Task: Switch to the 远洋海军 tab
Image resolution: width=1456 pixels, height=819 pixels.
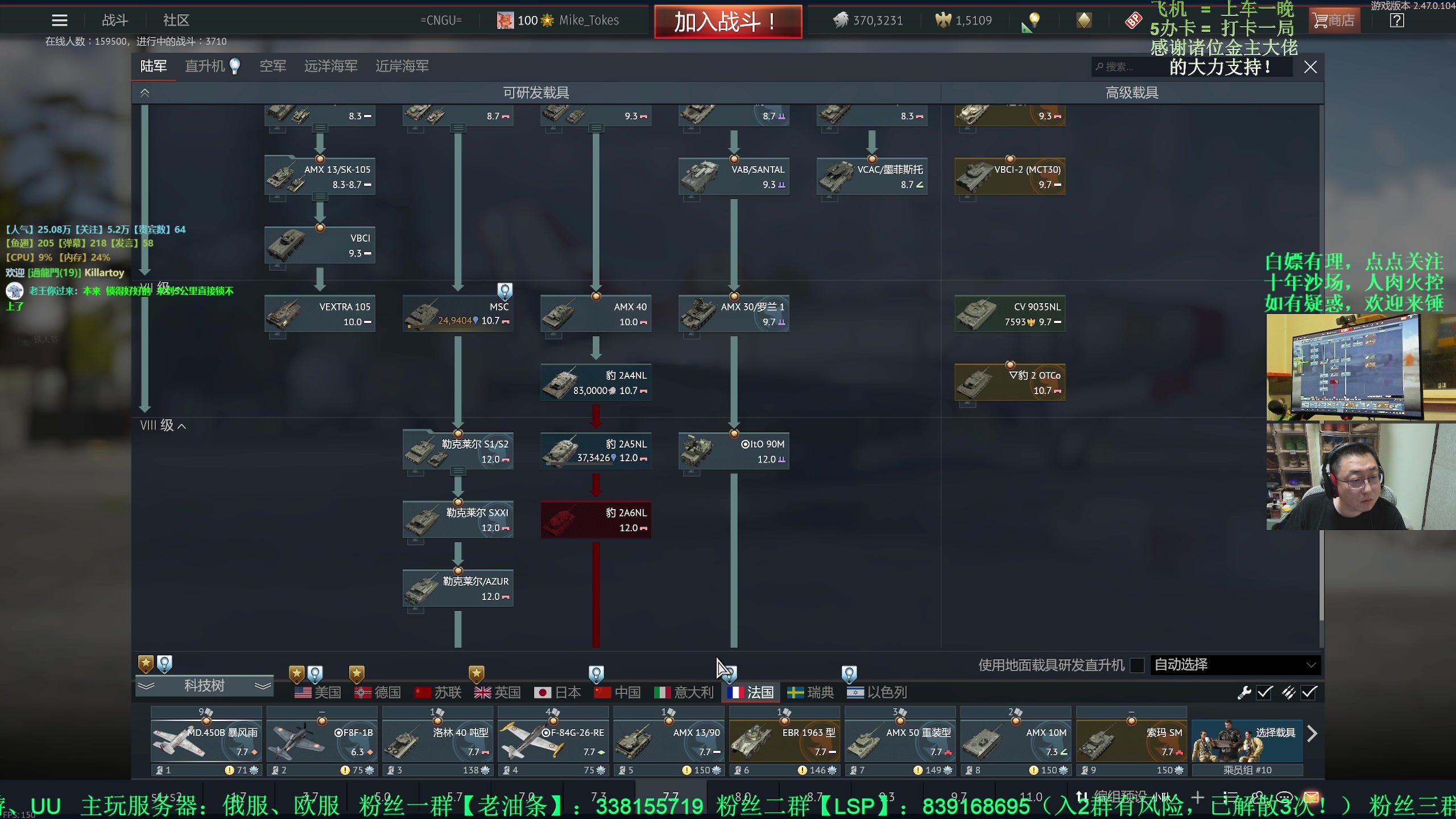Action: 331,66
